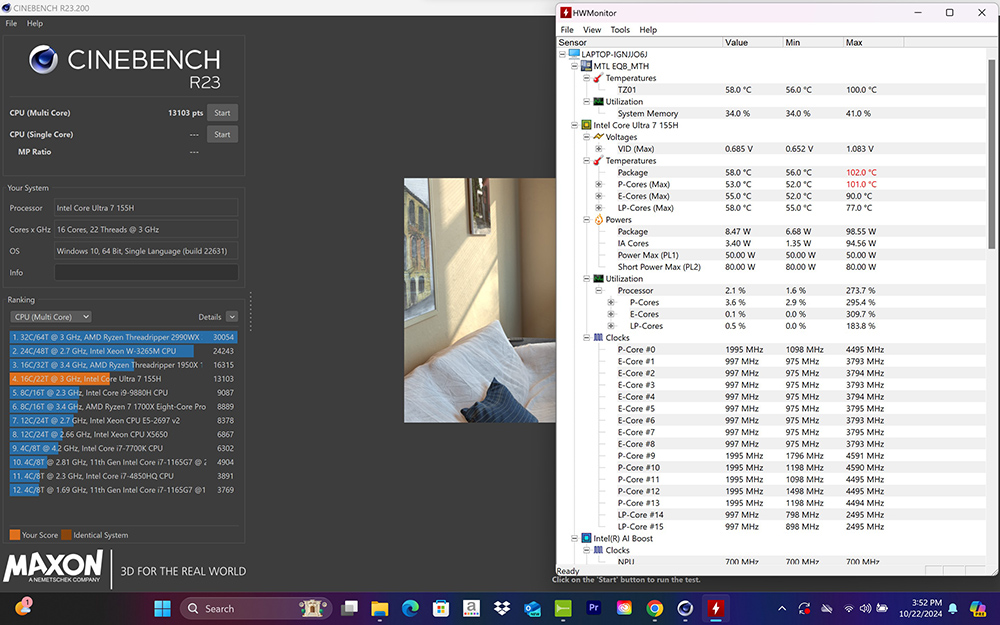1000x625 pixels.
Task: Collapse the Intel(R) AI Boost node
Action: (x=574, y=538)
